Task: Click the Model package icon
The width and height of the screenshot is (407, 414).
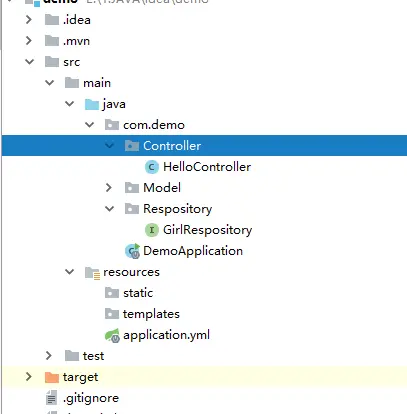Action: (x=132, y=188)
